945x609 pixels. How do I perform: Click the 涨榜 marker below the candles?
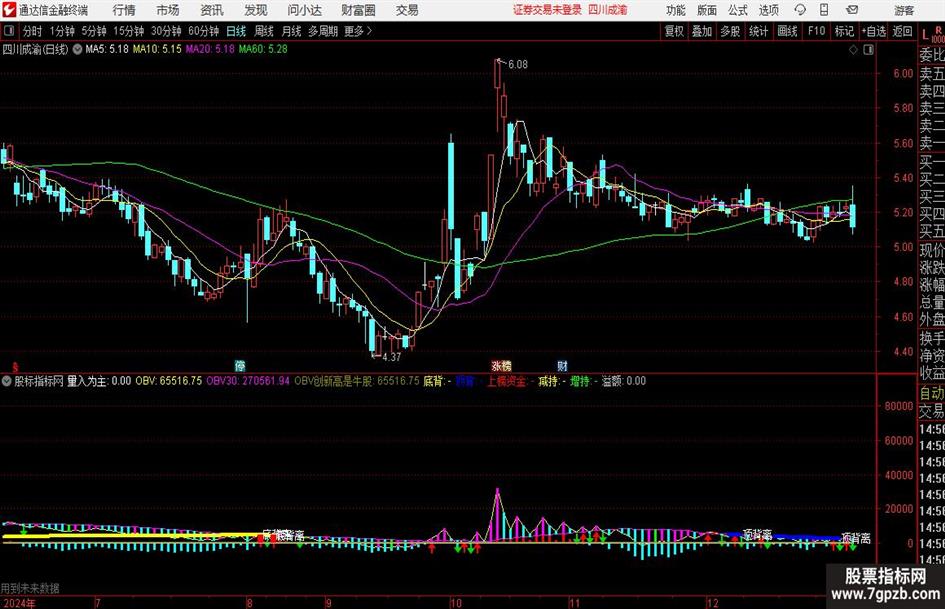coord(501,365)
